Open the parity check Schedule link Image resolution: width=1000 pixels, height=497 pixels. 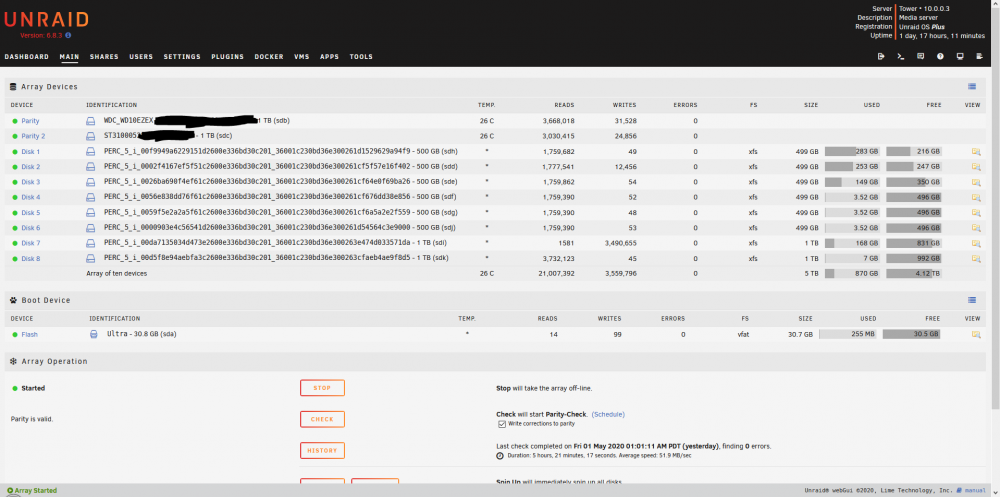pyautogui.click(x=608, y=414)
